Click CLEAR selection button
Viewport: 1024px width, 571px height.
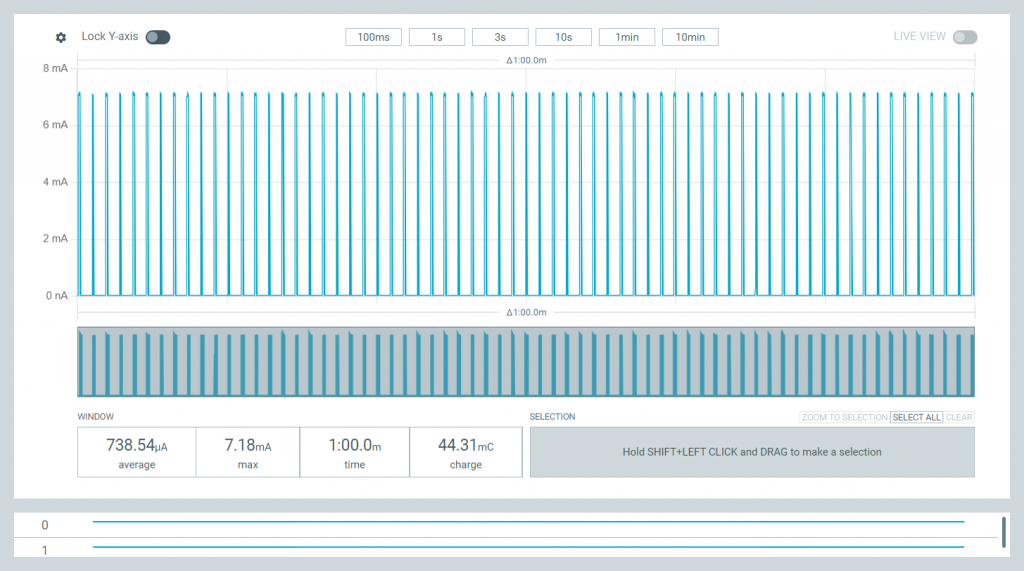959,417
